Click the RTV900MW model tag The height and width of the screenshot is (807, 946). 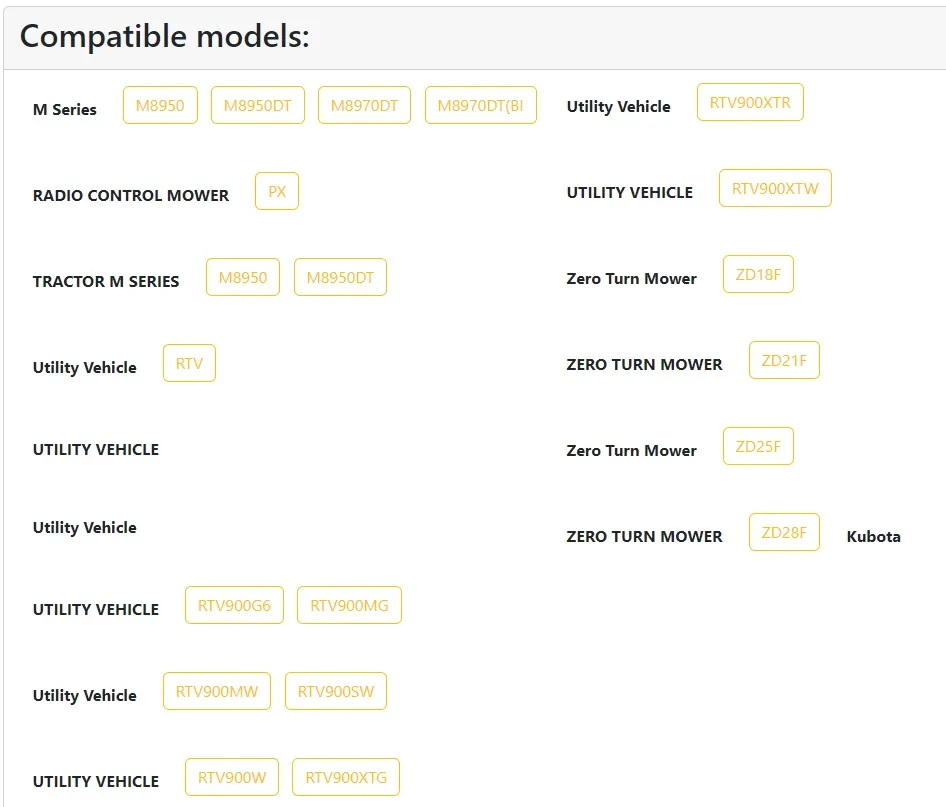click(x=216, y=691)
